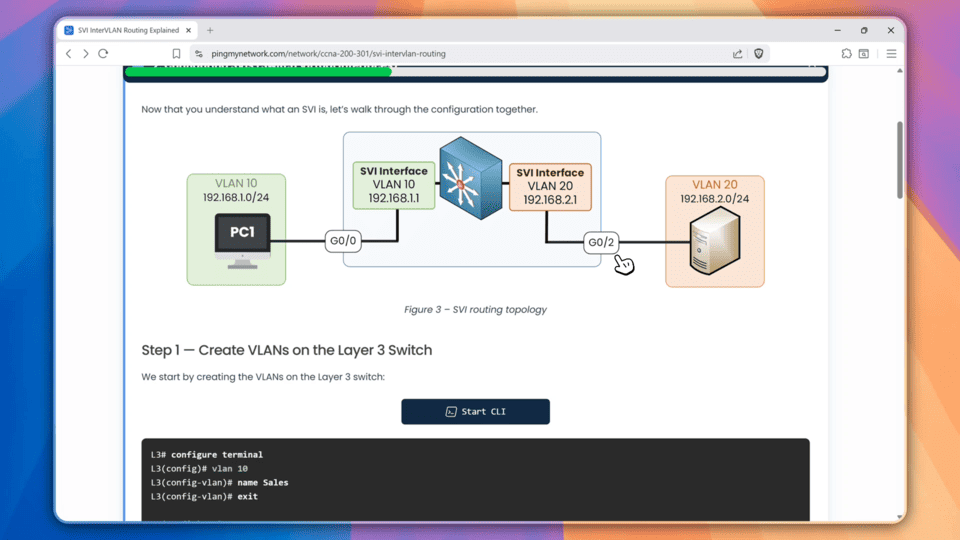Screen dimensions: 960x540
Task: Click the green reading progress bar
Action: 260,71
